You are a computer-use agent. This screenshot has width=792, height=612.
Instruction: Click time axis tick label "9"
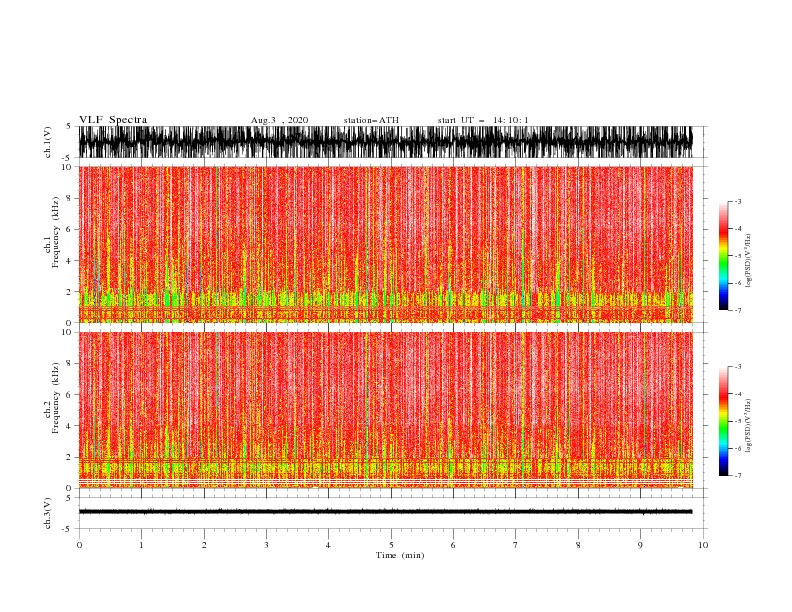[x=640, y=545]
